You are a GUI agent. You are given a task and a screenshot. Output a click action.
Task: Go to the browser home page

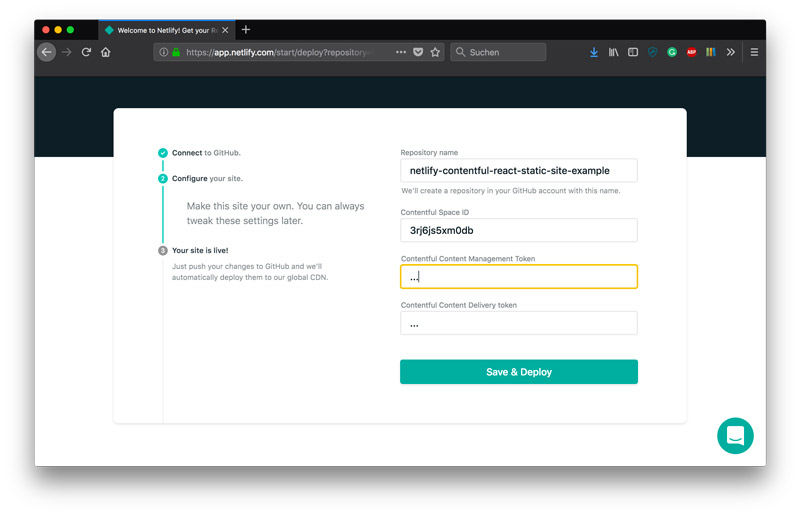(106, 52)
